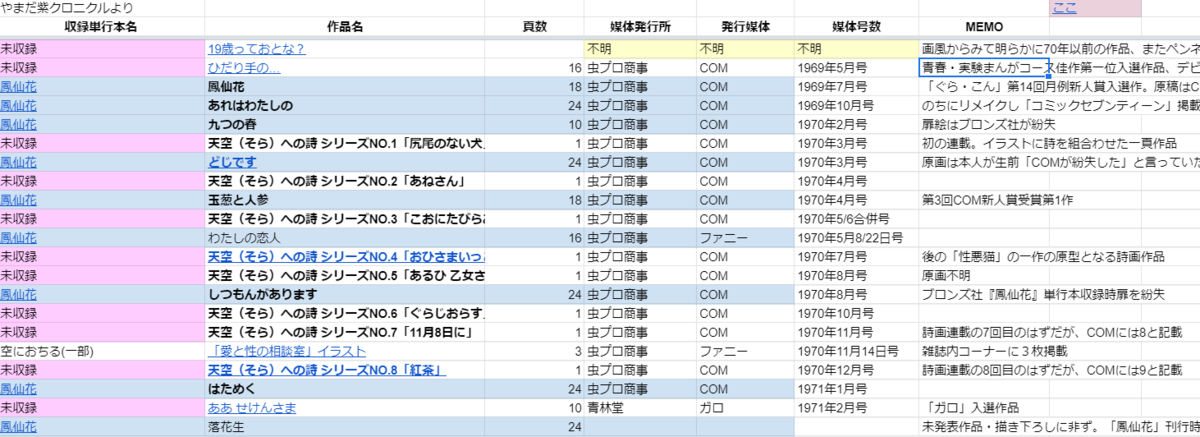Select the memo cell '「ガロ」入選作品'
This screenshot has height=437, width=1200.
tap(984, 408)
